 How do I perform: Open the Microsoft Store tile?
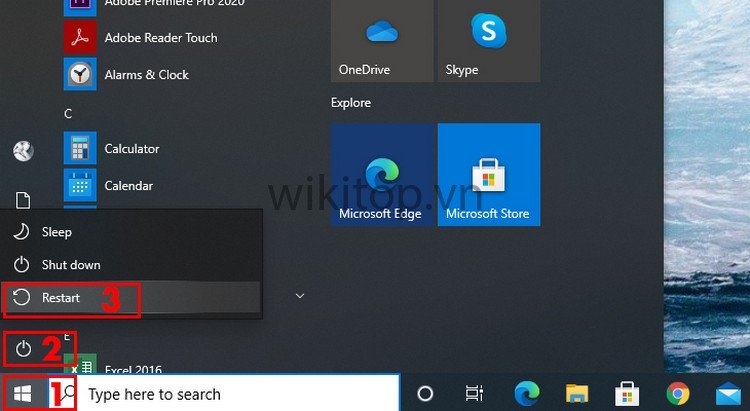pyautogui.click(x=489, y=175)
